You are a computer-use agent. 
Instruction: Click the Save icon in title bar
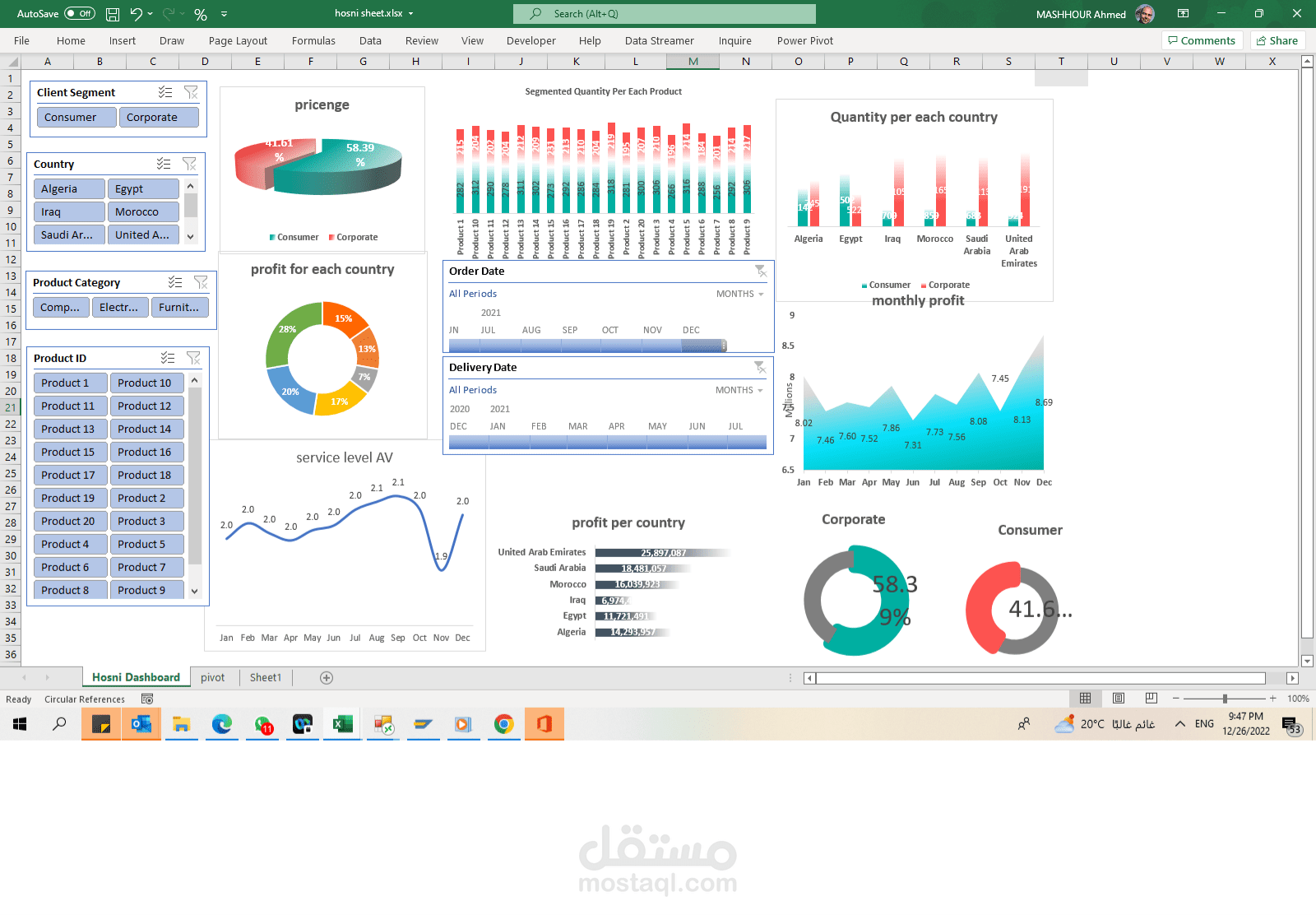pyautogui.click(x=113, y=14)
